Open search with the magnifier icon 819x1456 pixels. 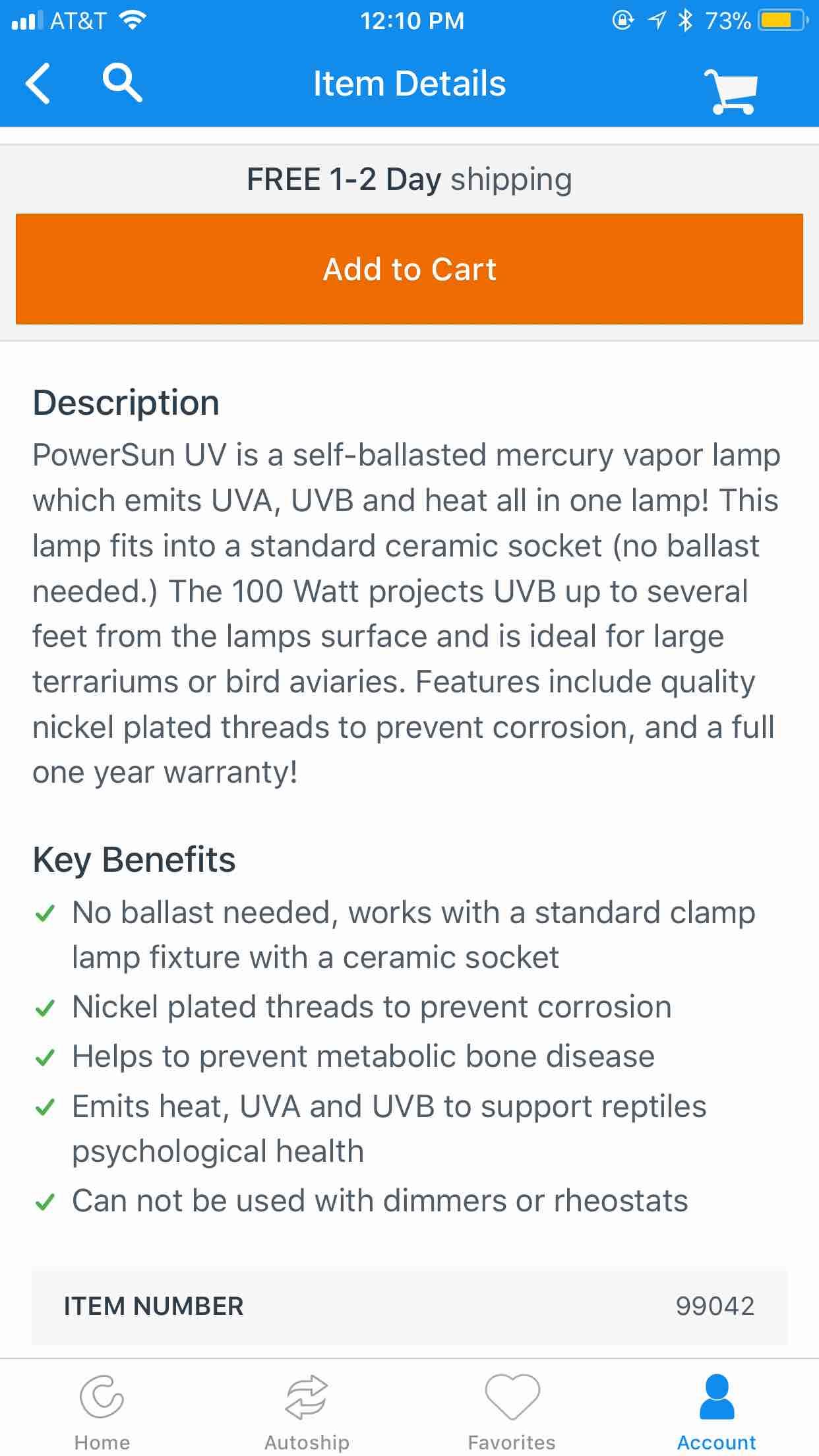(x=122, y=83)
